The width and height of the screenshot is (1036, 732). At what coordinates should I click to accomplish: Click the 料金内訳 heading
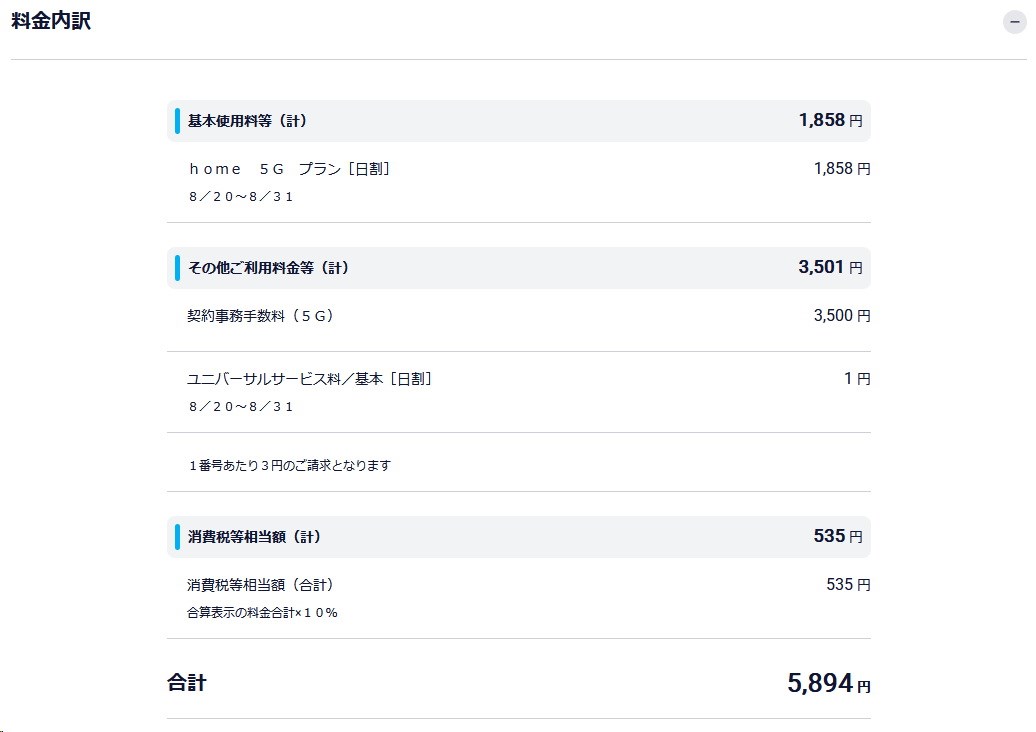tap(50, 20)
